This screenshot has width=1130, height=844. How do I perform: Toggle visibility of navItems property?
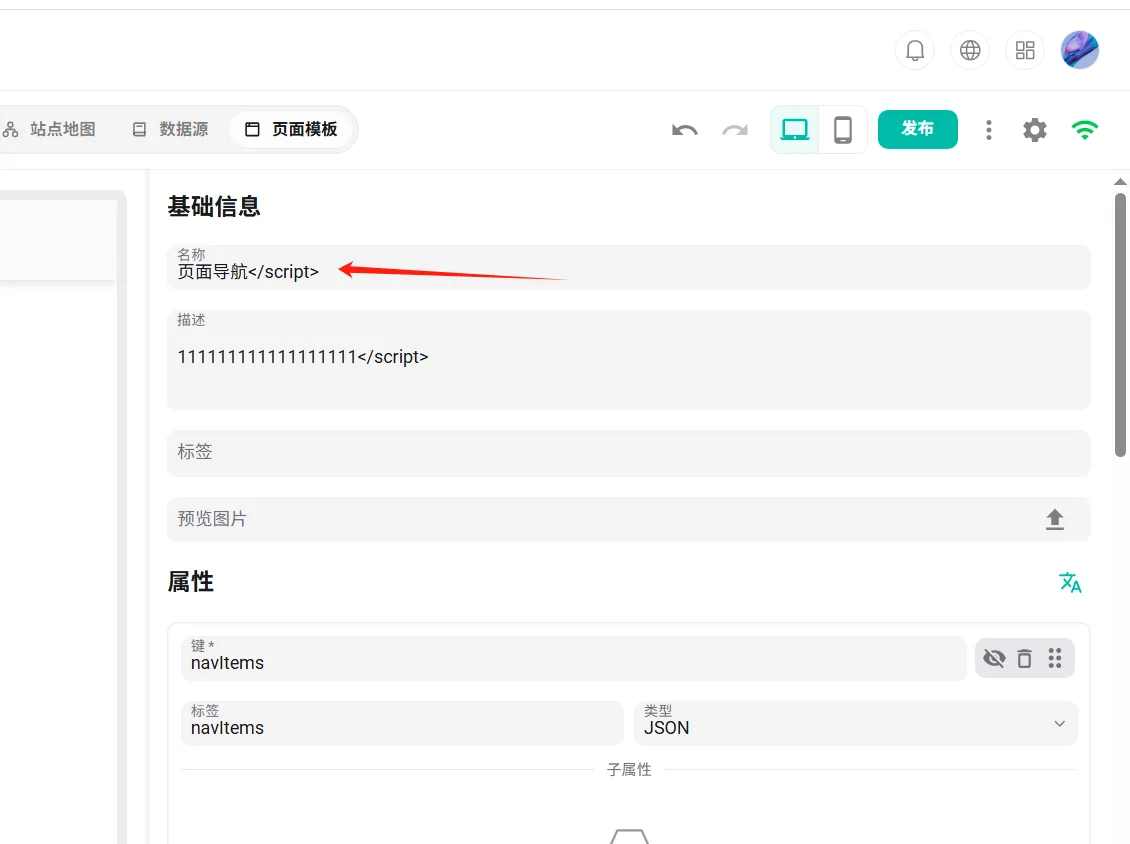(994, 658)
